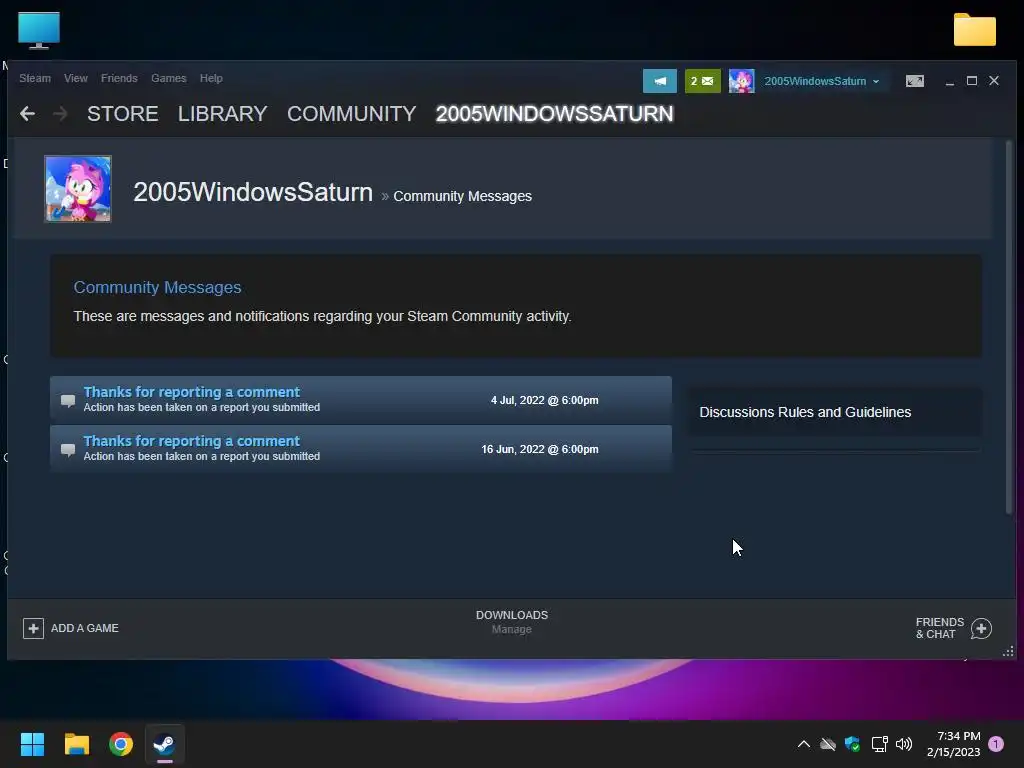The height and width of the screenshot is (768, 1024).
Task: Click the Friends & Chat plus bubble icon
Action: 981,628
